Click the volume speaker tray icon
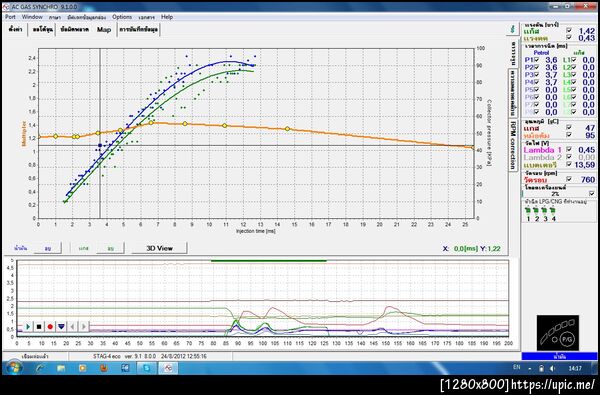Screen dimensions: 600x395 pos(552,368)
